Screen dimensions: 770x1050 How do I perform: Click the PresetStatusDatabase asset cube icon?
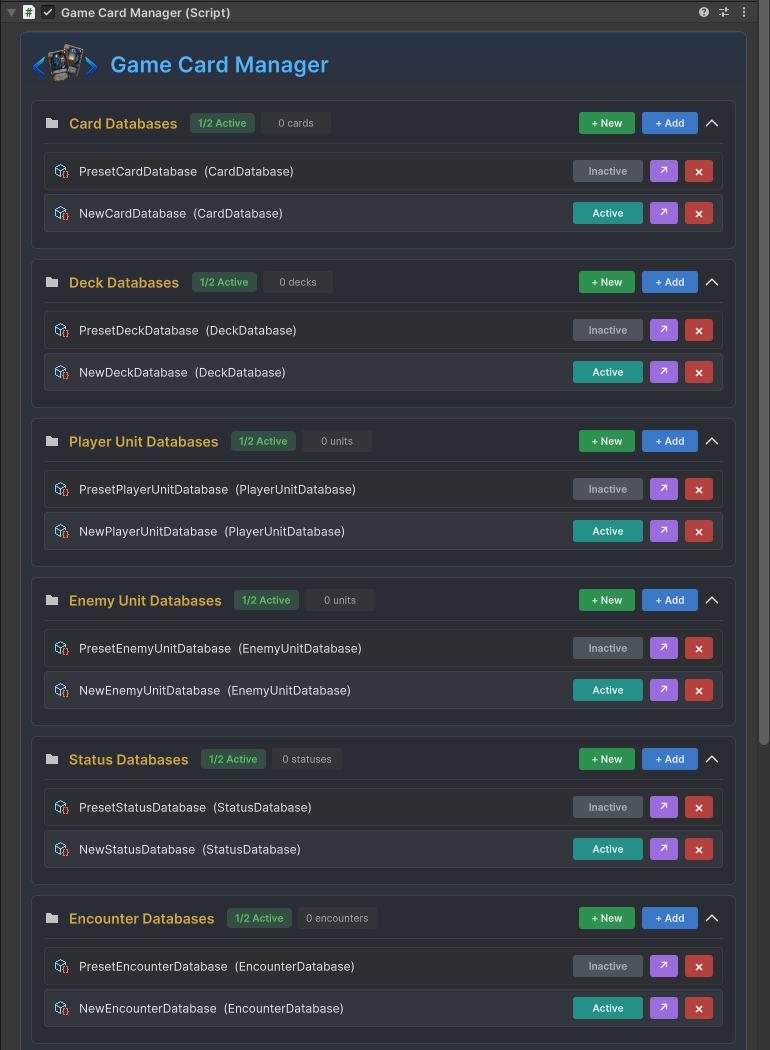(x=62, y=808)
